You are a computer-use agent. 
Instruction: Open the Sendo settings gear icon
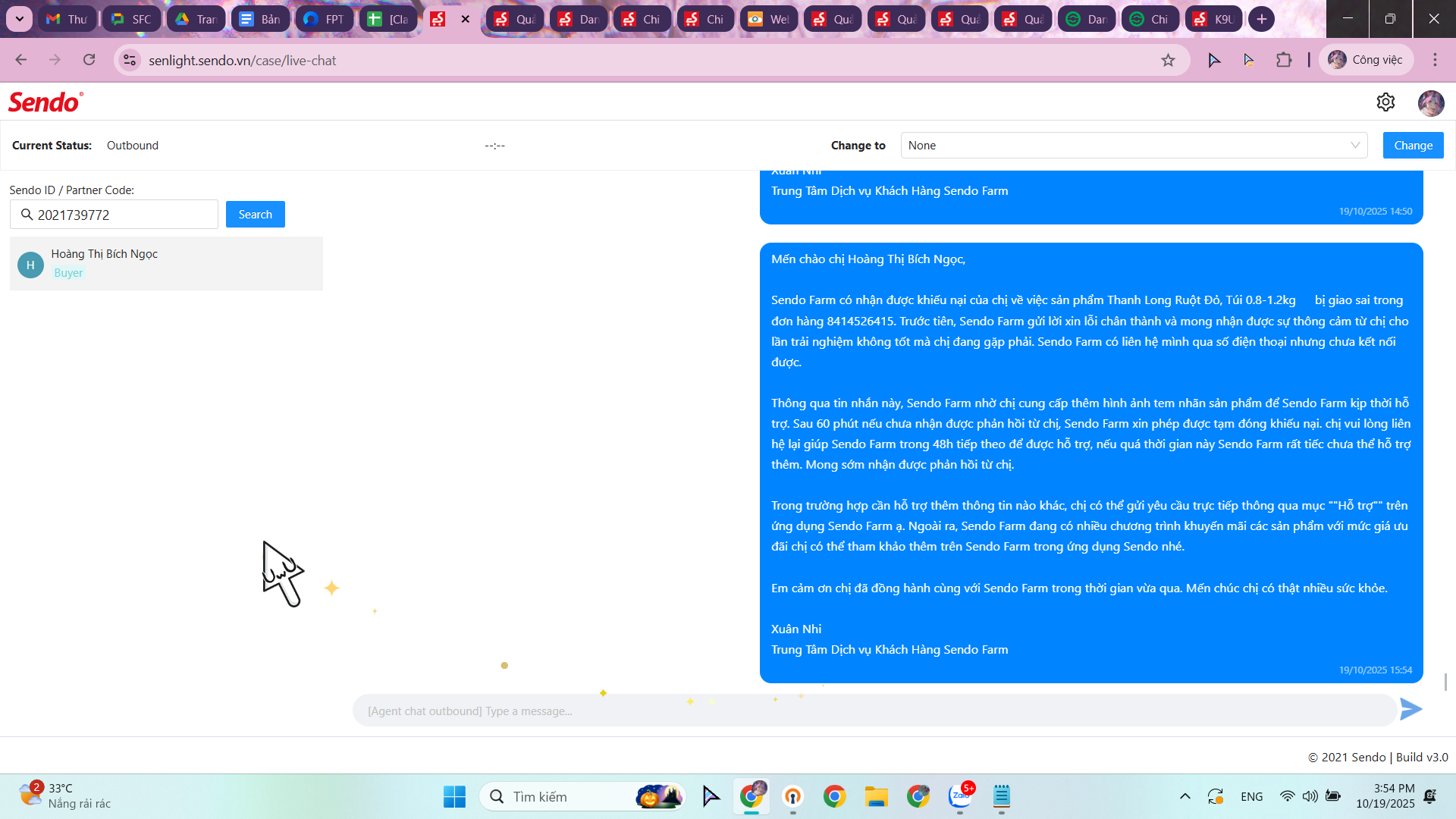[x=1385, y=102]
